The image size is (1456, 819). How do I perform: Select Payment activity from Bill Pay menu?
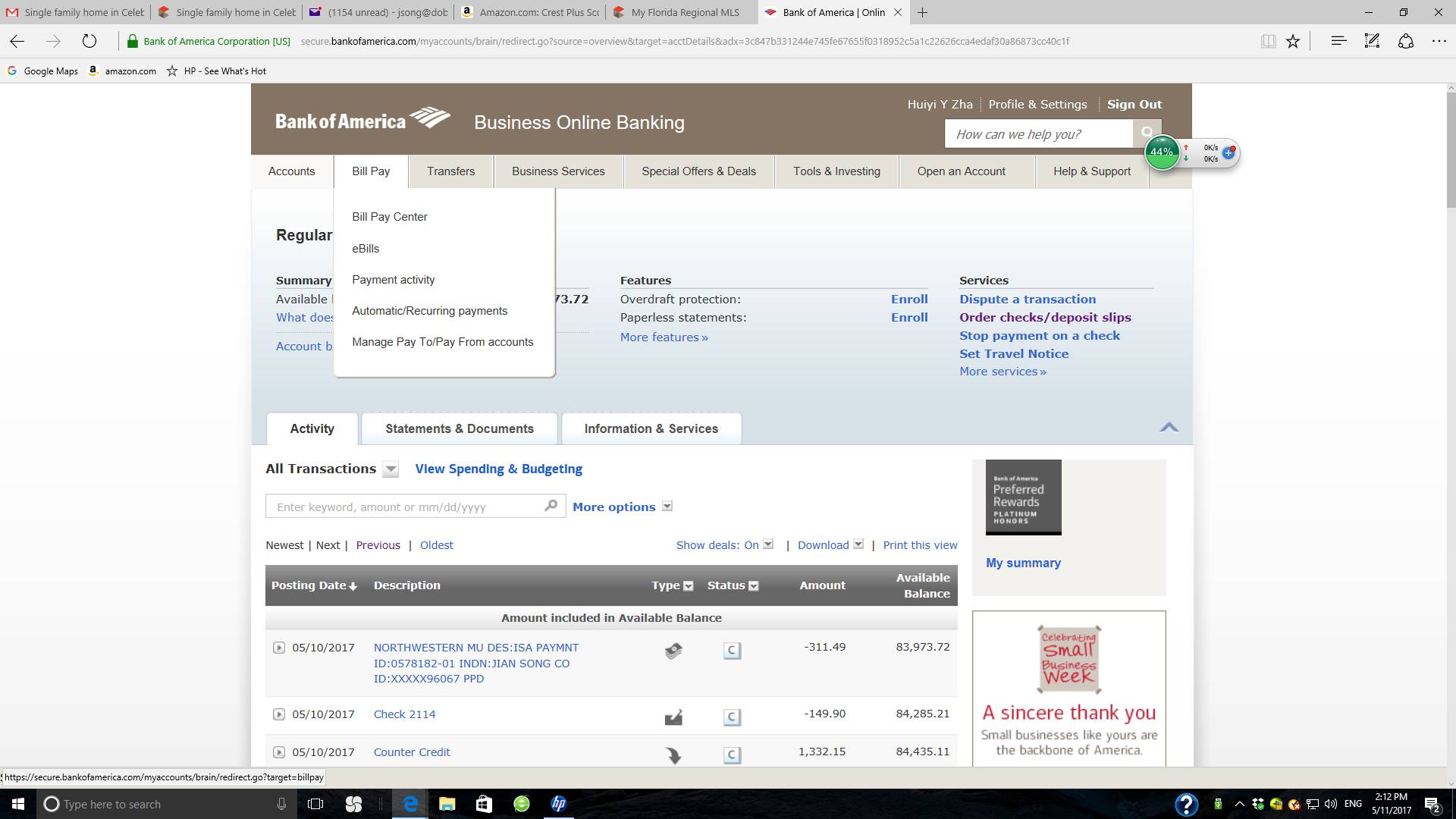[x=393, y=280]
